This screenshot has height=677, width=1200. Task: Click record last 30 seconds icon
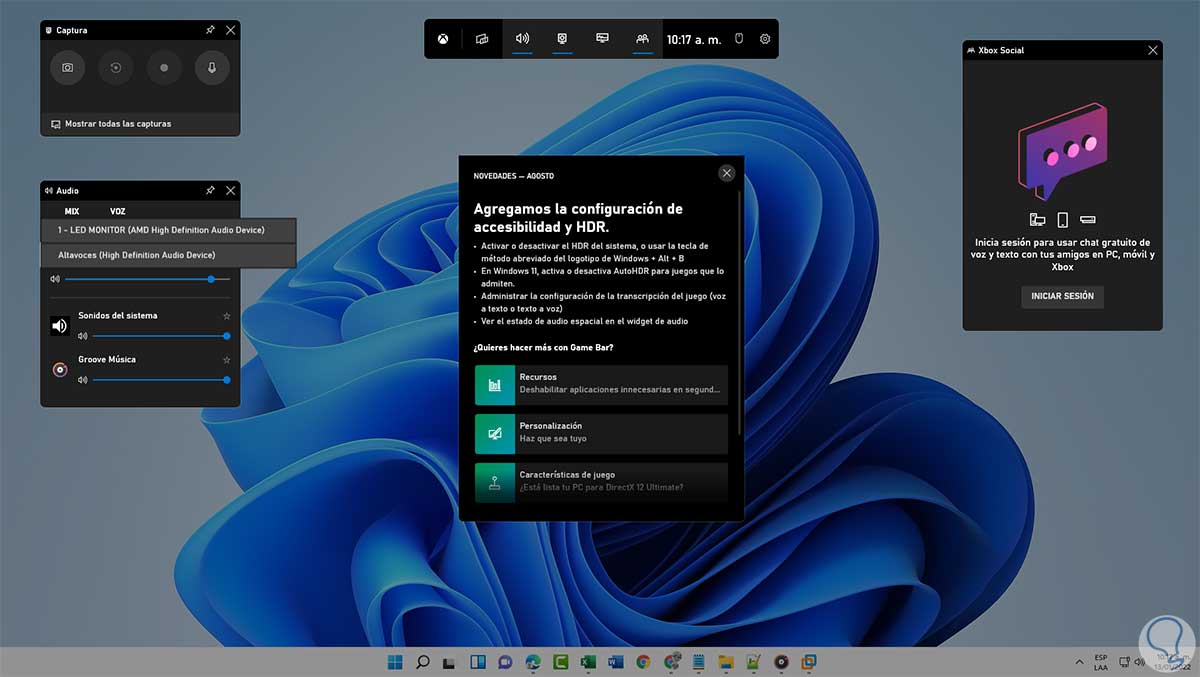click(116, 68)
